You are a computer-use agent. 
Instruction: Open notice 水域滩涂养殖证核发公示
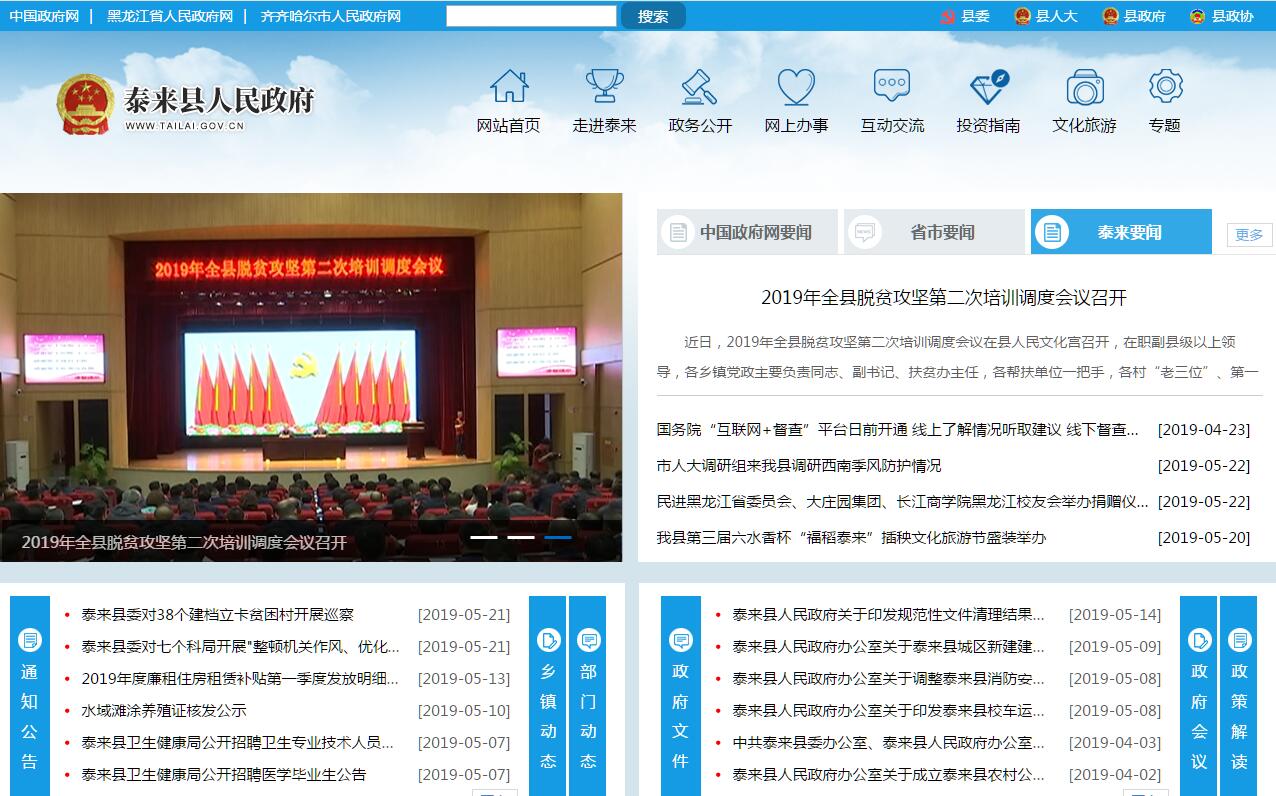pyautogui.click(x=164, y=711)
